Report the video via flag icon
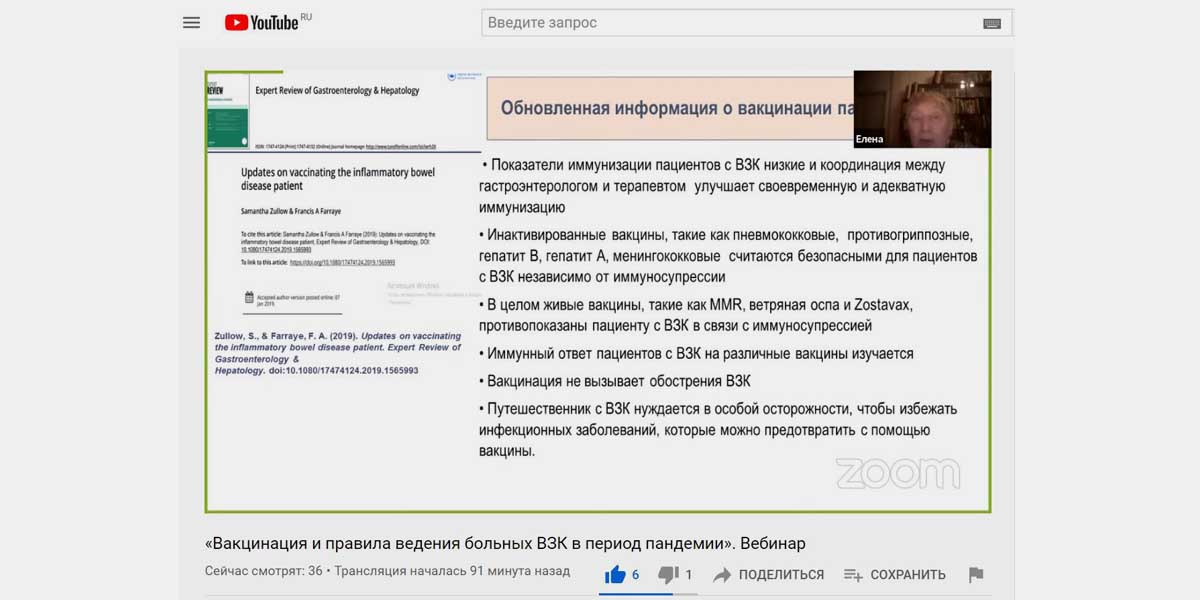The image size is (1200, 600). (976, 575)
